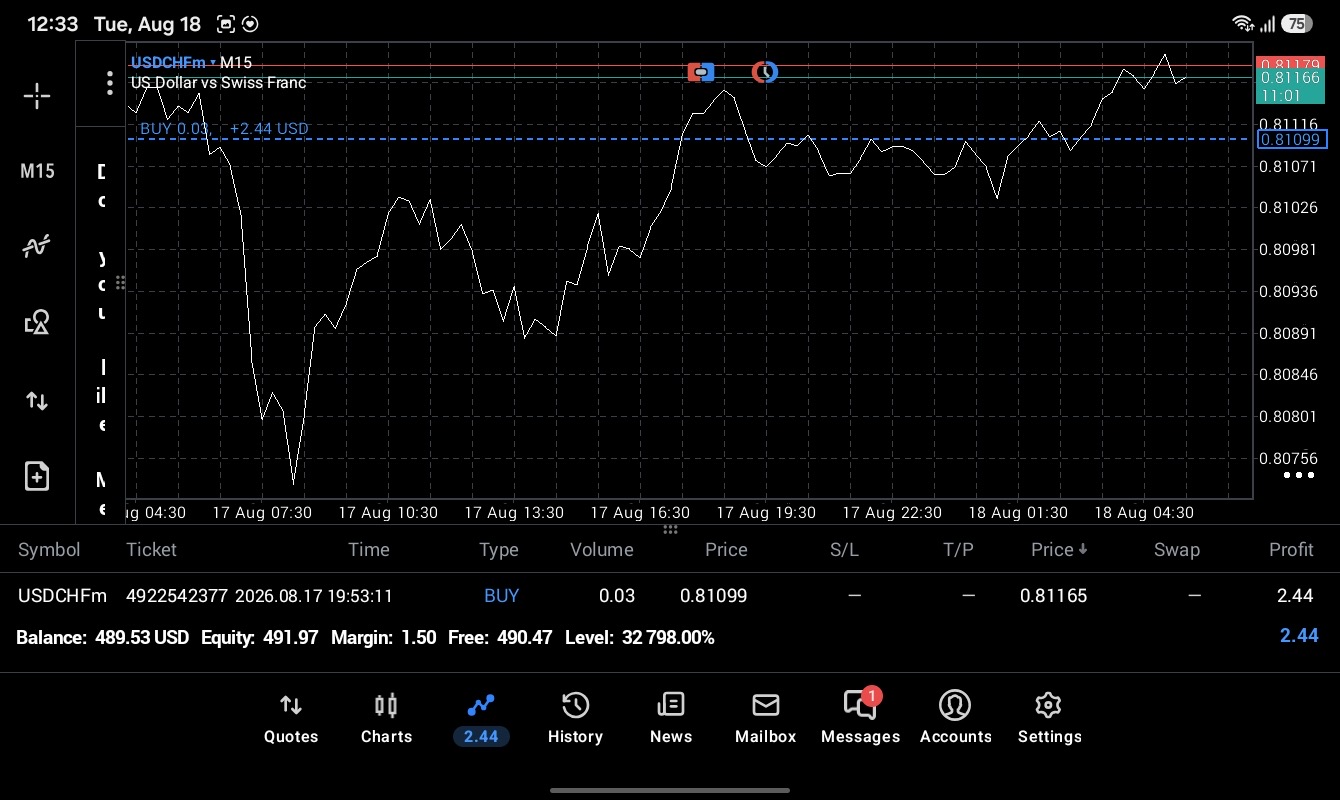The height and width of the screenshot is (800, 1340).
Task: Tap the BUY type cell
Action: tap(501, 595)
